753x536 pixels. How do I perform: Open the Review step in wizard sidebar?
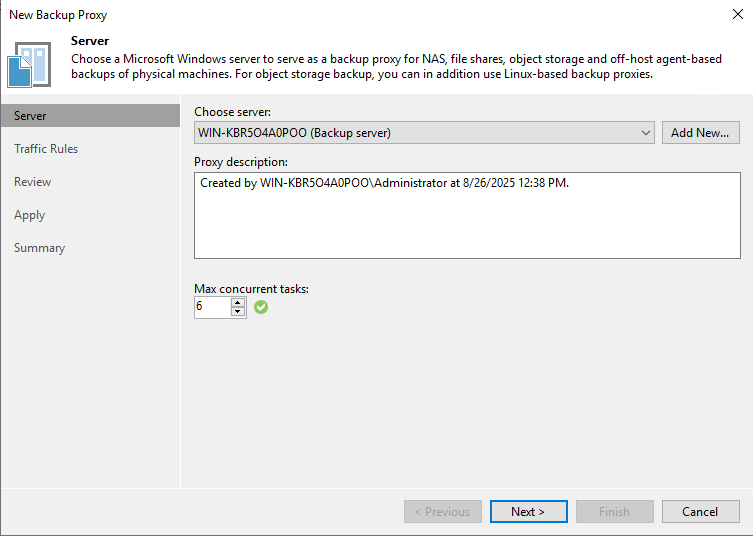(x=33, y=182)
